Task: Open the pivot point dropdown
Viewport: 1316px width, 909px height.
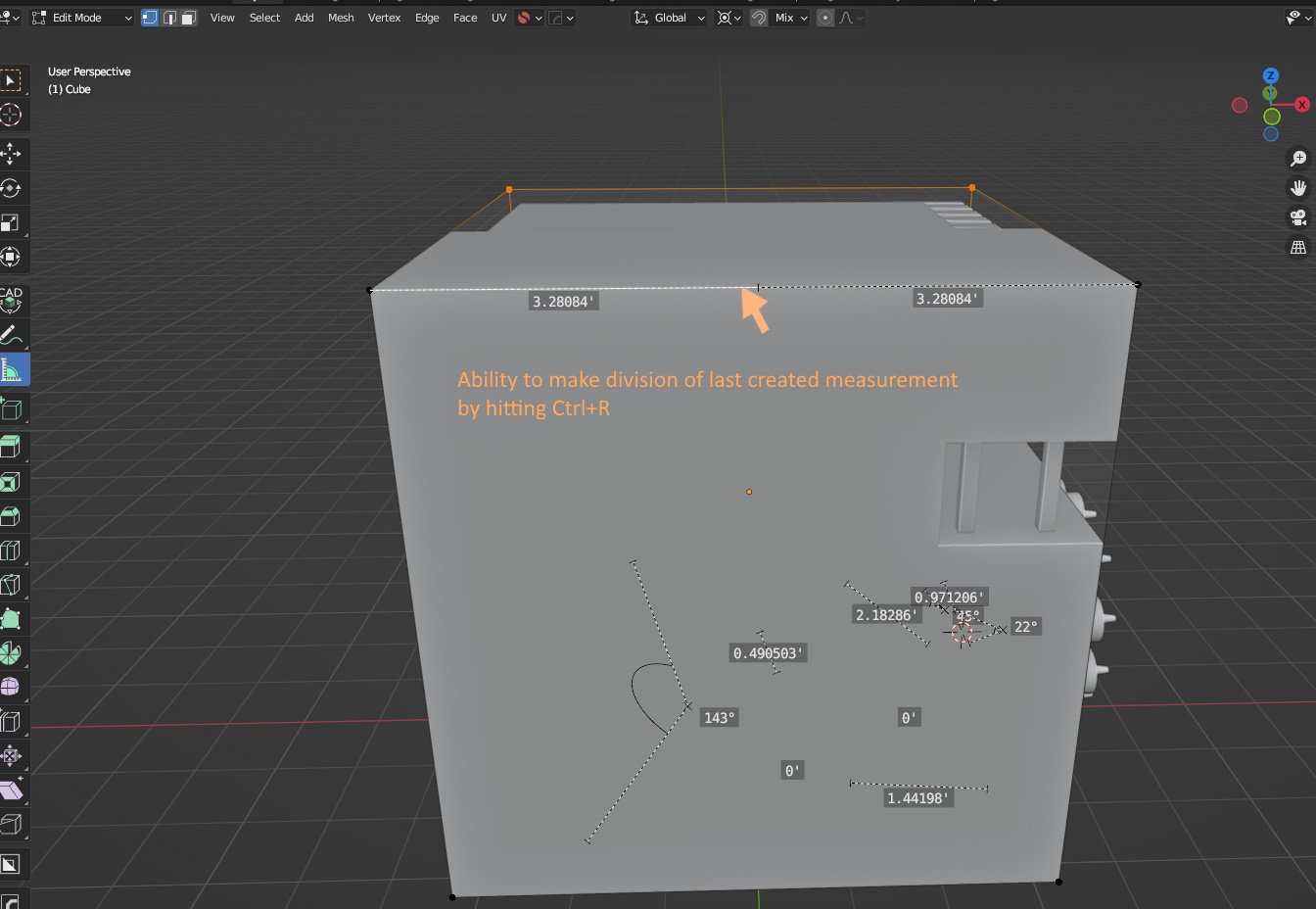Action: pyautogui.click(x=729, y=18)
